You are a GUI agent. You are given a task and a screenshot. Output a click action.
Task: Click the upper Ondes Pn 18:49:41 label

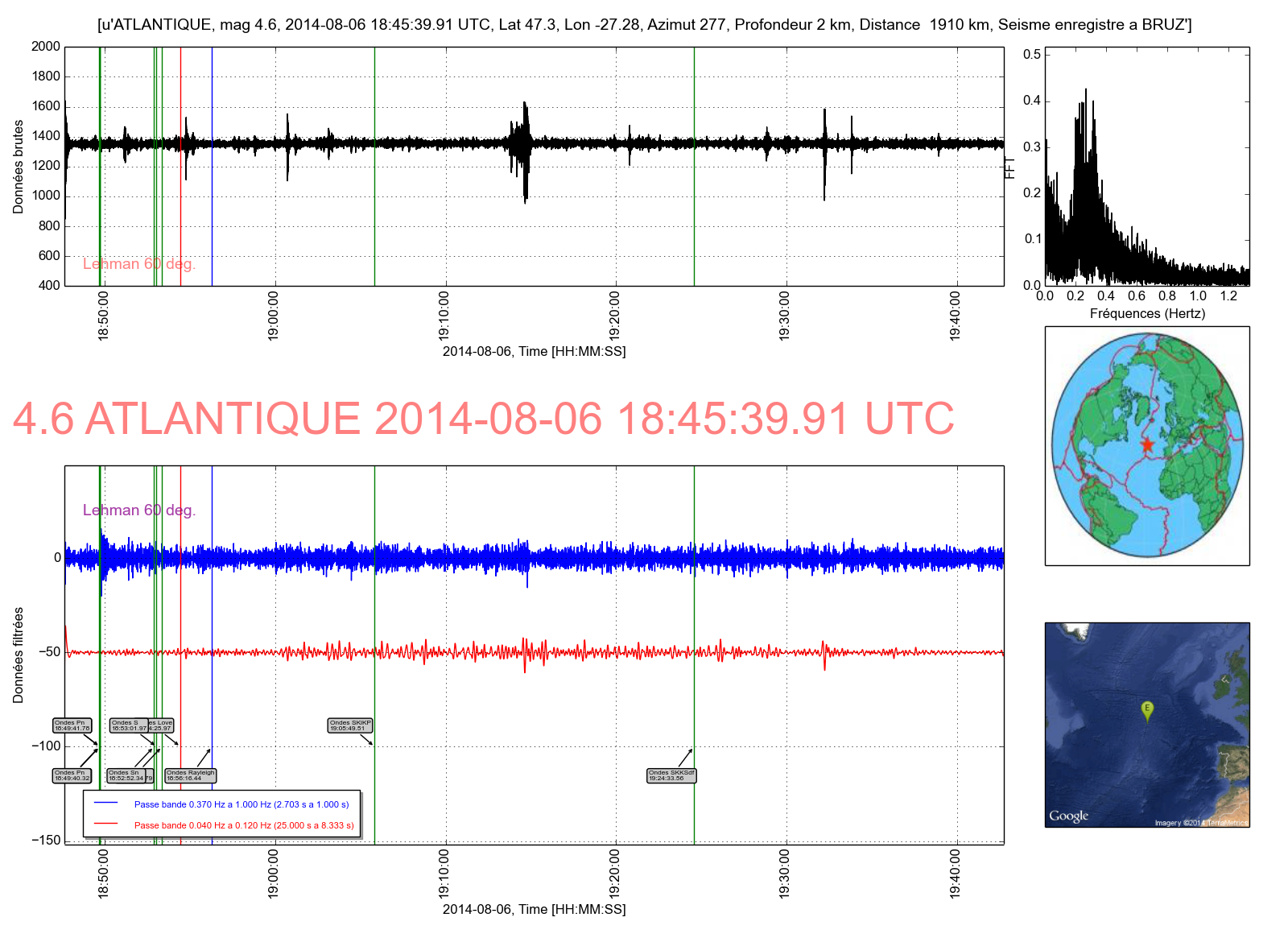[x=72, y=725]
